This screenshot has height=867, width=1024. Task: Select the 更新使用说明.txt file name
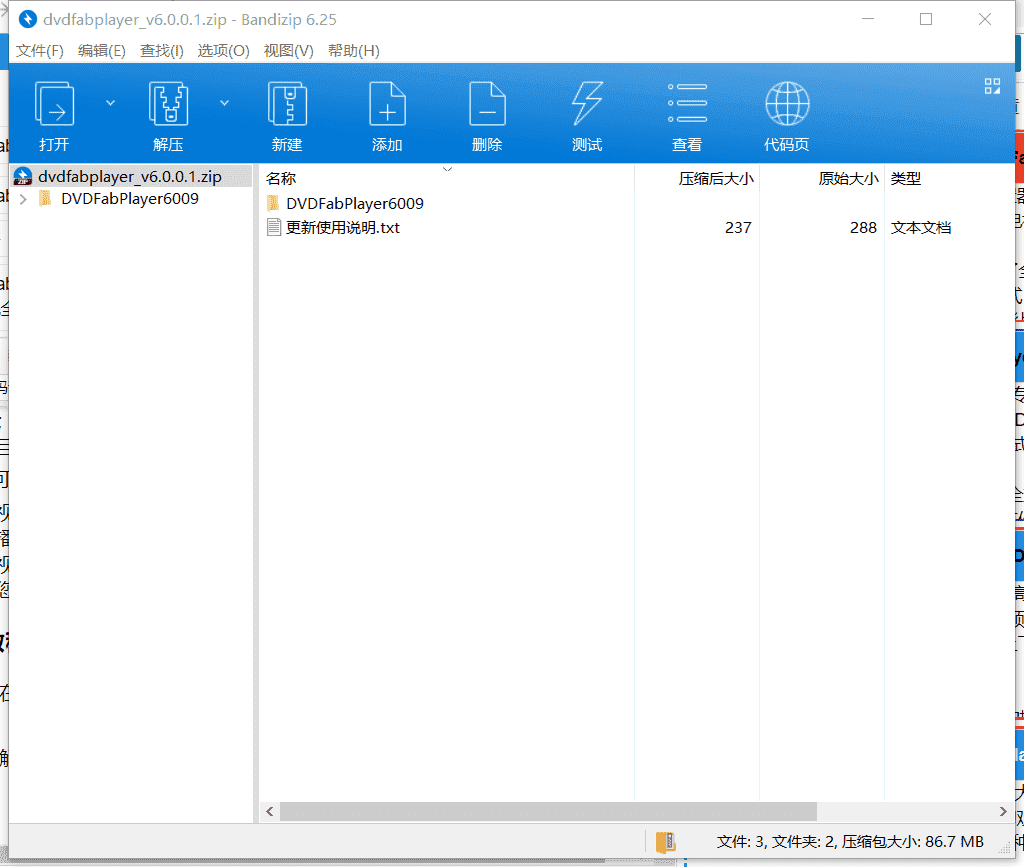pos(343,227)
